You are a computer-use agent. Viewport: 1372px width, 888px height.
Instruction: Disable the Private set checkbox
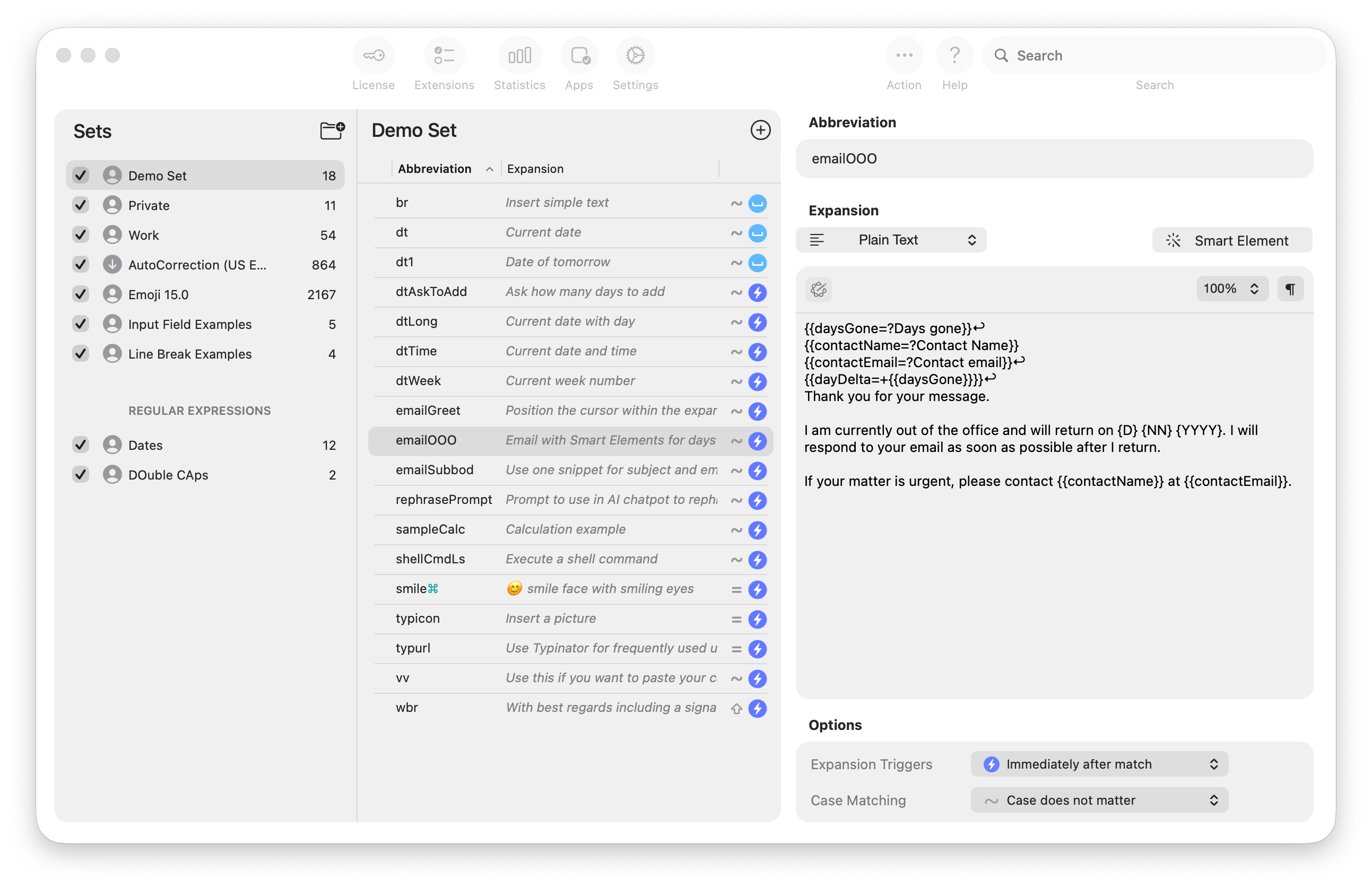point(81,205)
